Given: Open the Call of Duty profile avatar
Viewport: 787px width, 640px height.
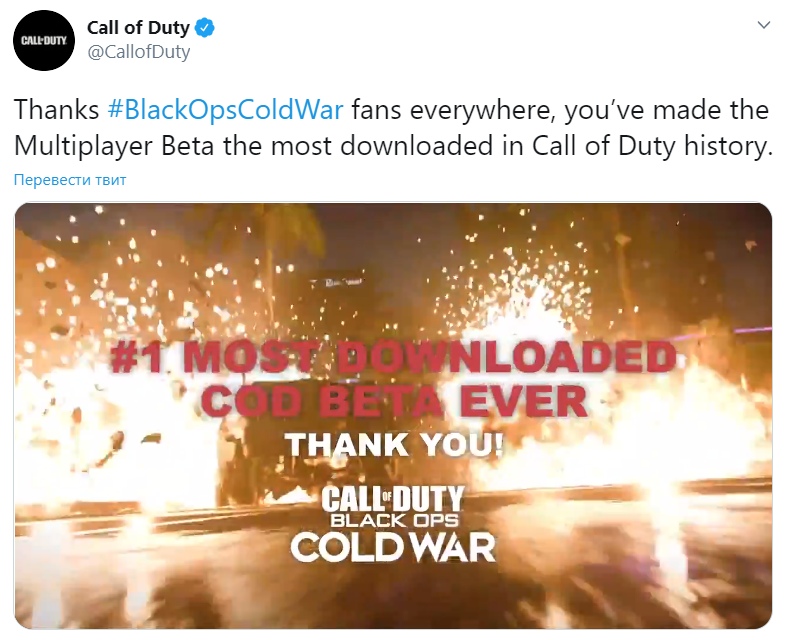Looking at the screenshot, I should tap(44, 40).
